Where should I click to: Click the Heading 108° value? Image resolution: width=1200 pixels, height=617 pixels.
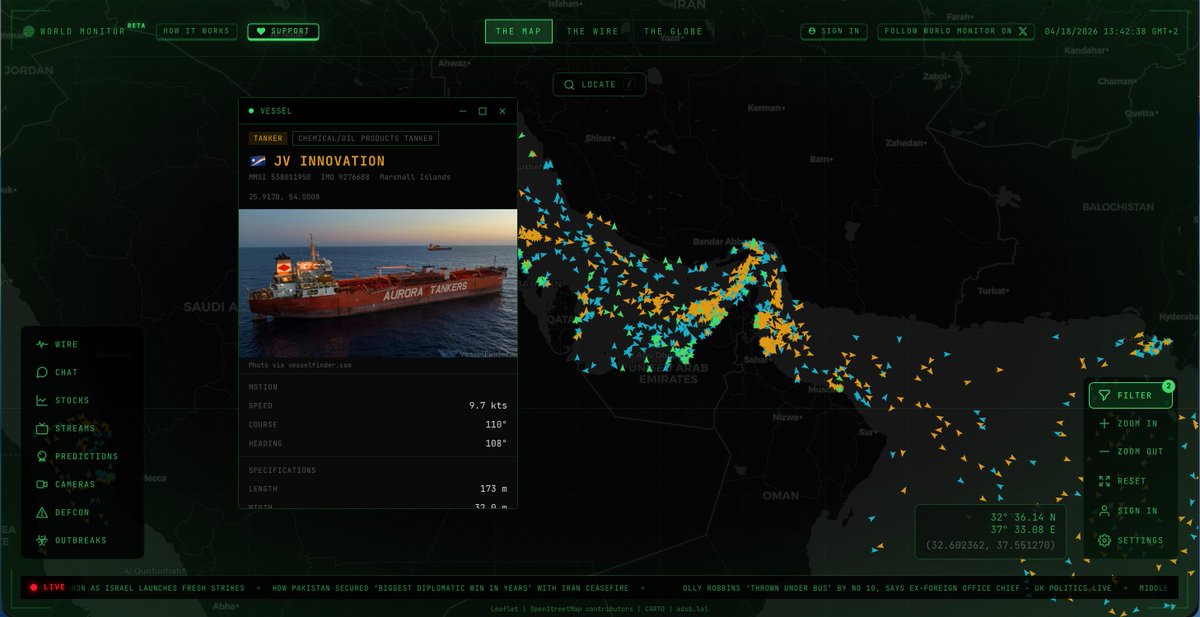pyautogui.click(x=496, y=443)
